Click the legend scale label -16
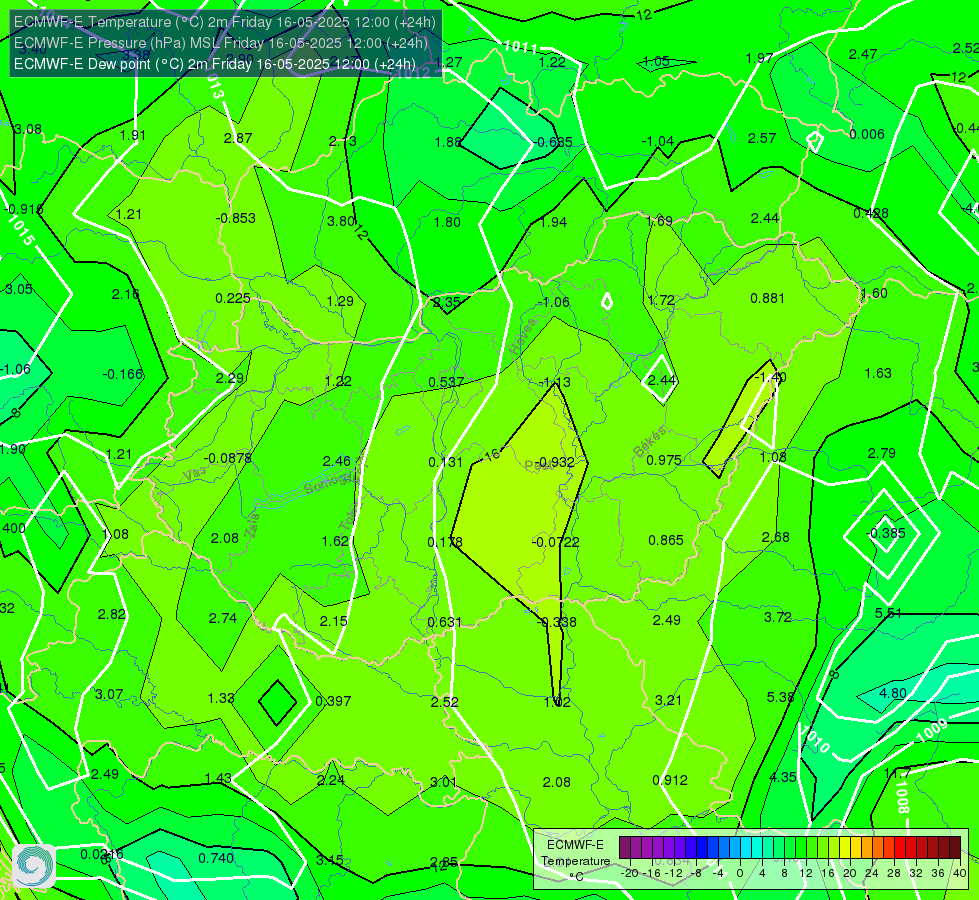Viewport: 979px width, 900px height. [653, 873]
